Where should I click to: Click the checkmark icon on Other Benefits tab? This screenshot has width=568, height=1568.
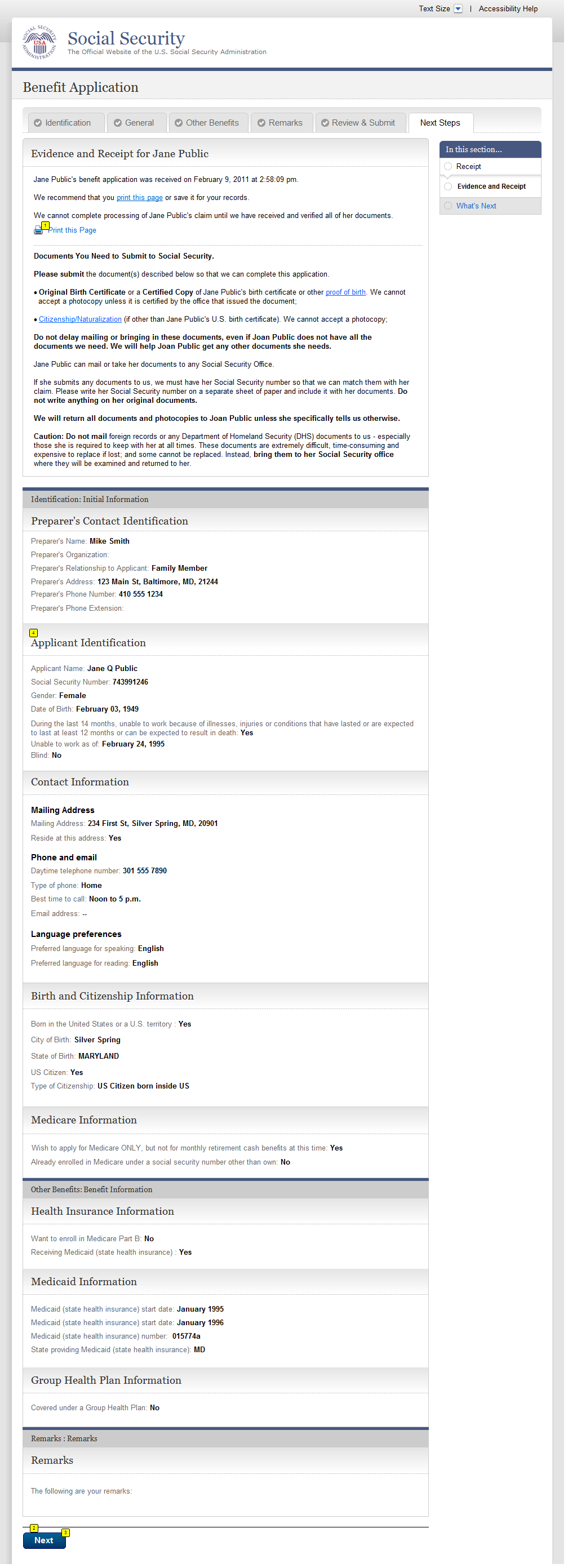click(x=179, y=123)
